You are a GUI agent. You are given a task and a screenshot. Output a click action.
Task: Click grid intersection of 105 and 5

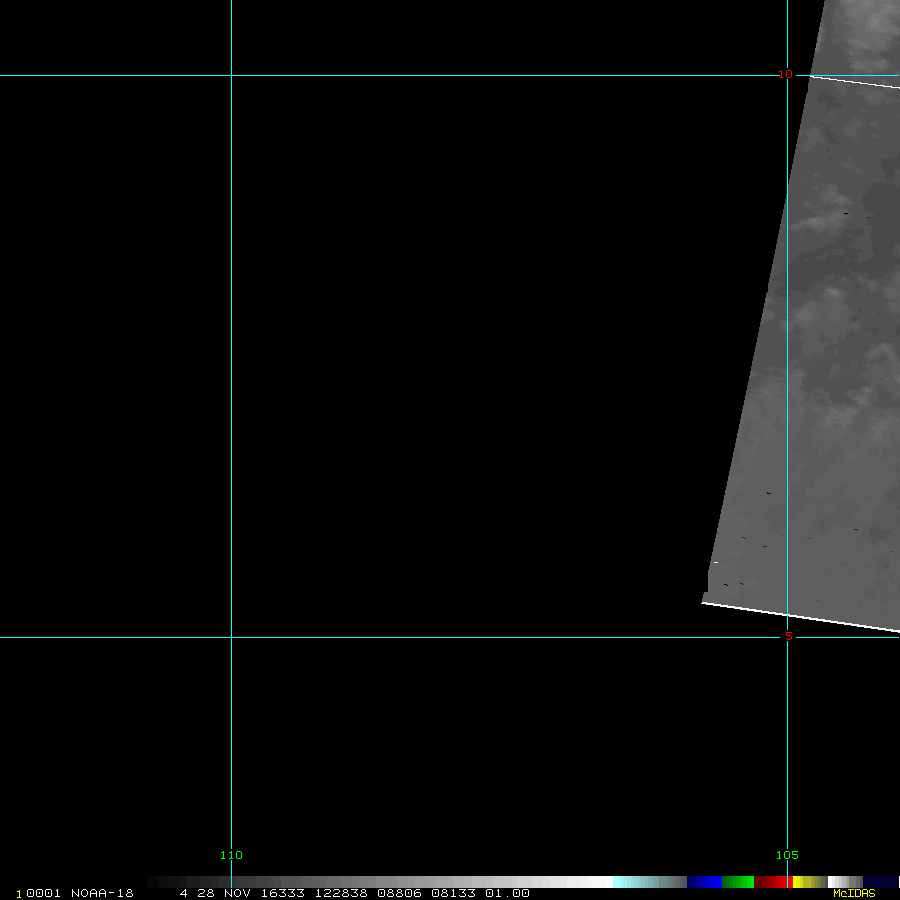coord(788,637)
